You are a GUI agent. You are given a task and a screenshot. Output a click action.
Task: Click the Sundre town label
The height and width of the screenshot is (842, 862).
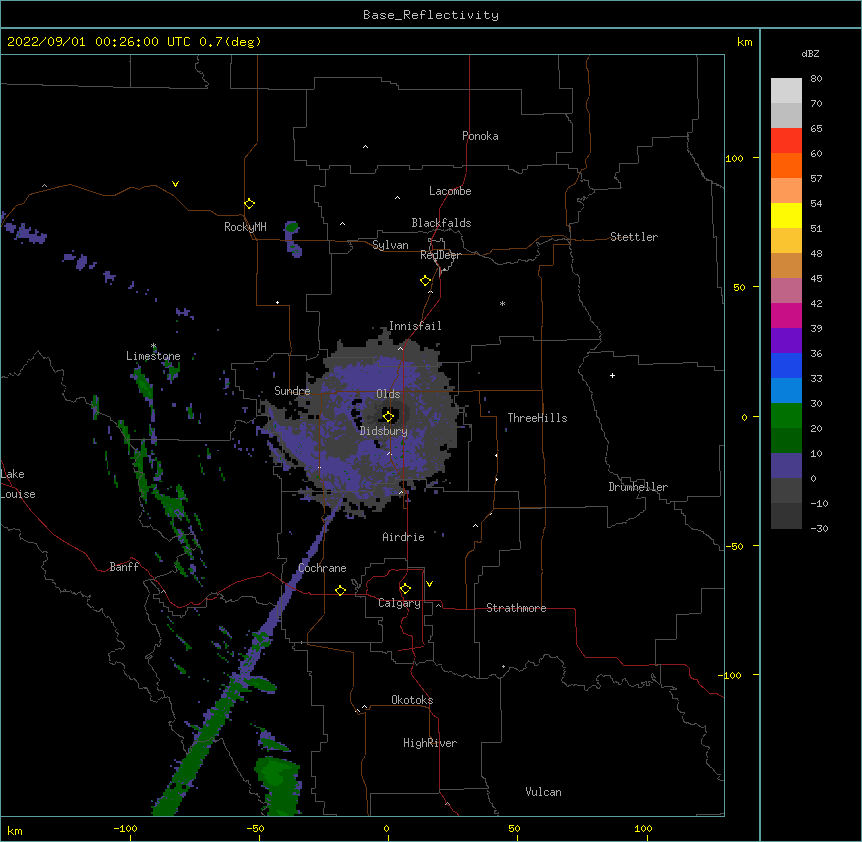[292, 391]
